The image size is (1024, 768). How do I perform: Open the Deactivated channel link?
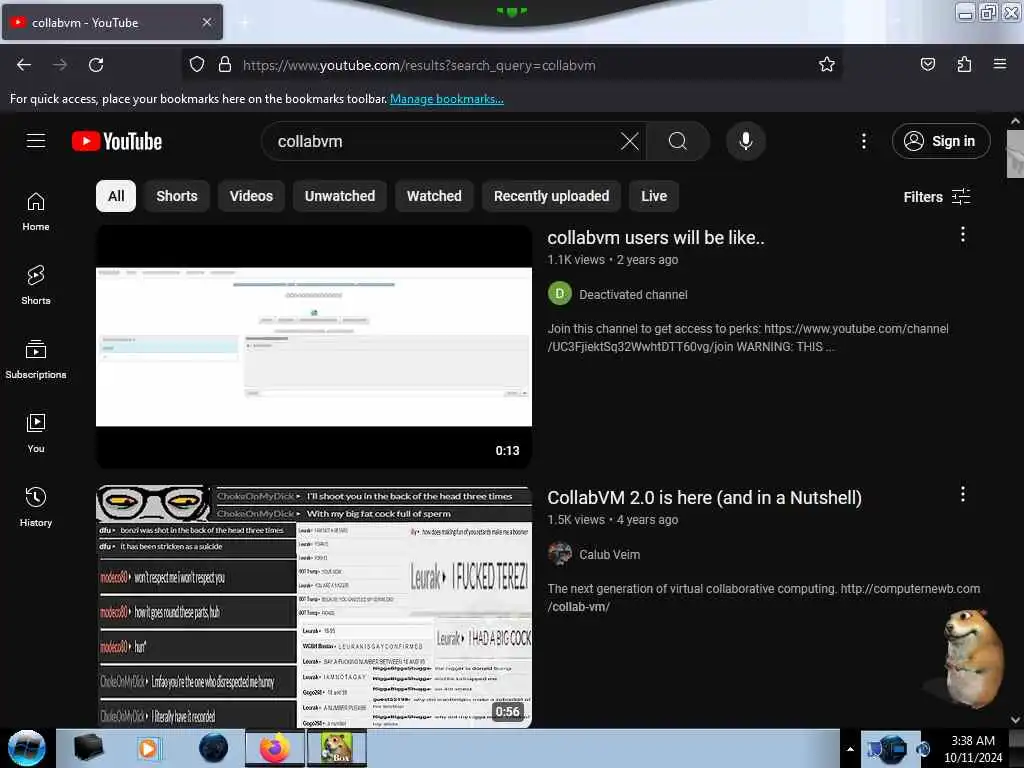click(633, 295)
